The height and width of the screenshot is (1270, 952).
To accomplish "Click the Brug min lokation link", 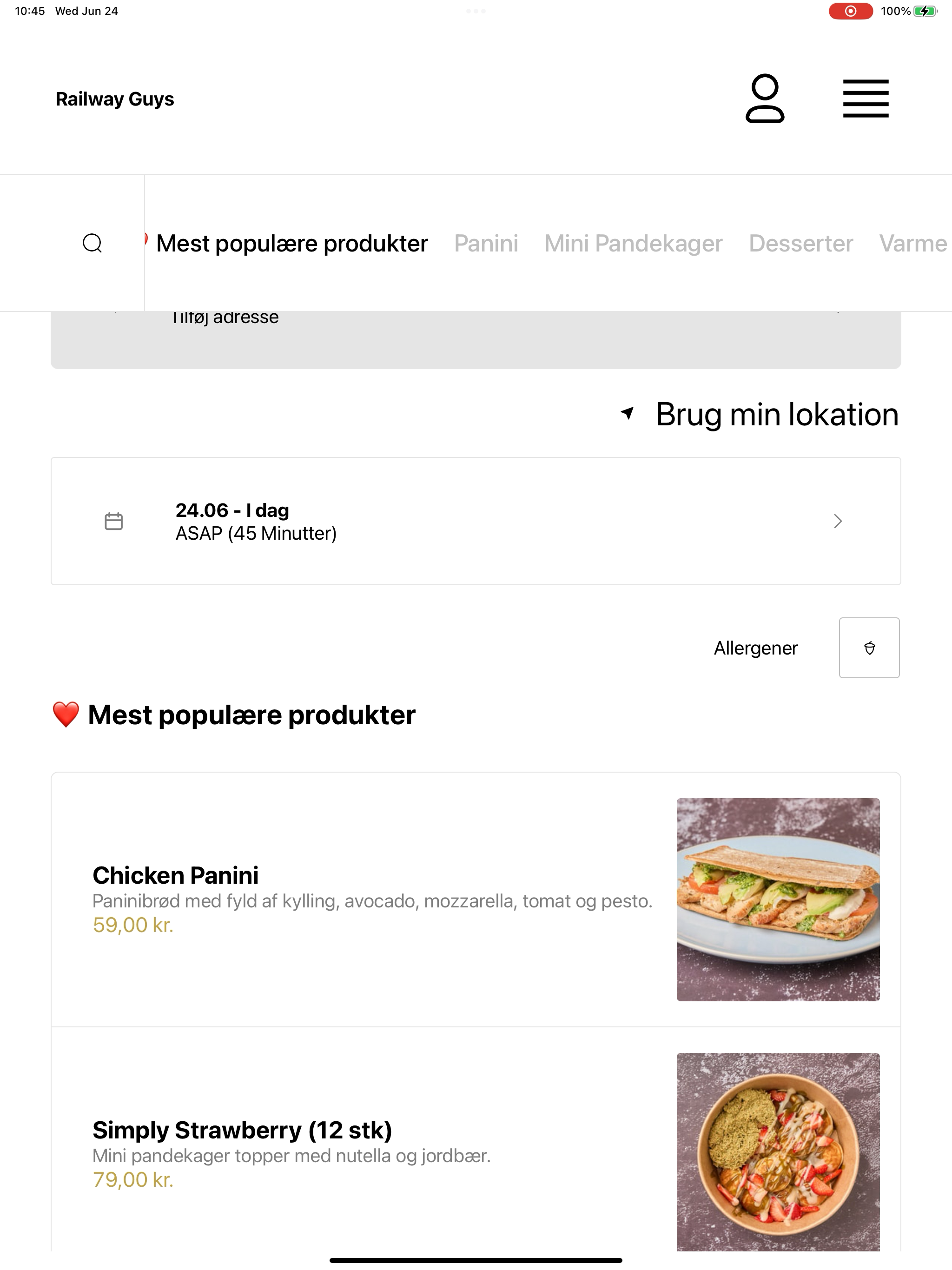I will [777, 414].
